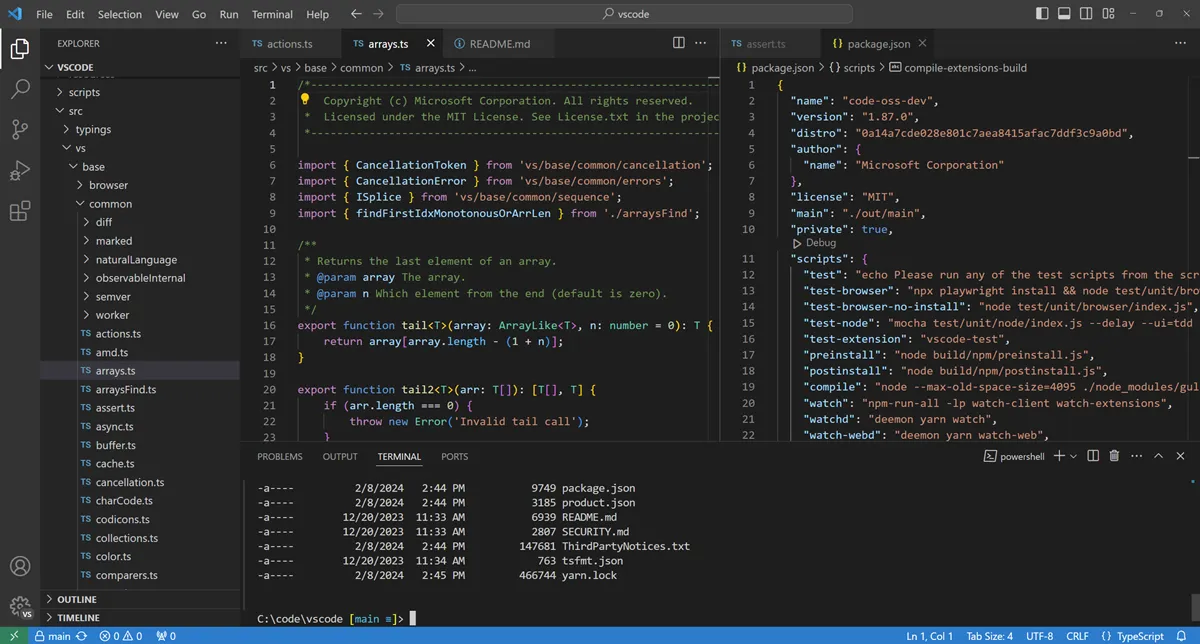Close the terminal panel
This screenshot has height=644, width=1200.
1179,456
